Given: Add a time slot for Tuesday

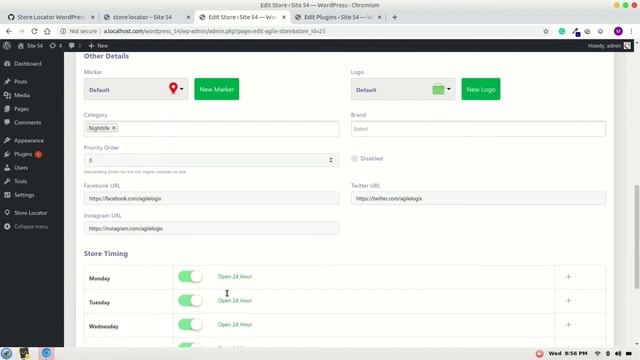Looking at the screenshot, I should click(568, 301).
